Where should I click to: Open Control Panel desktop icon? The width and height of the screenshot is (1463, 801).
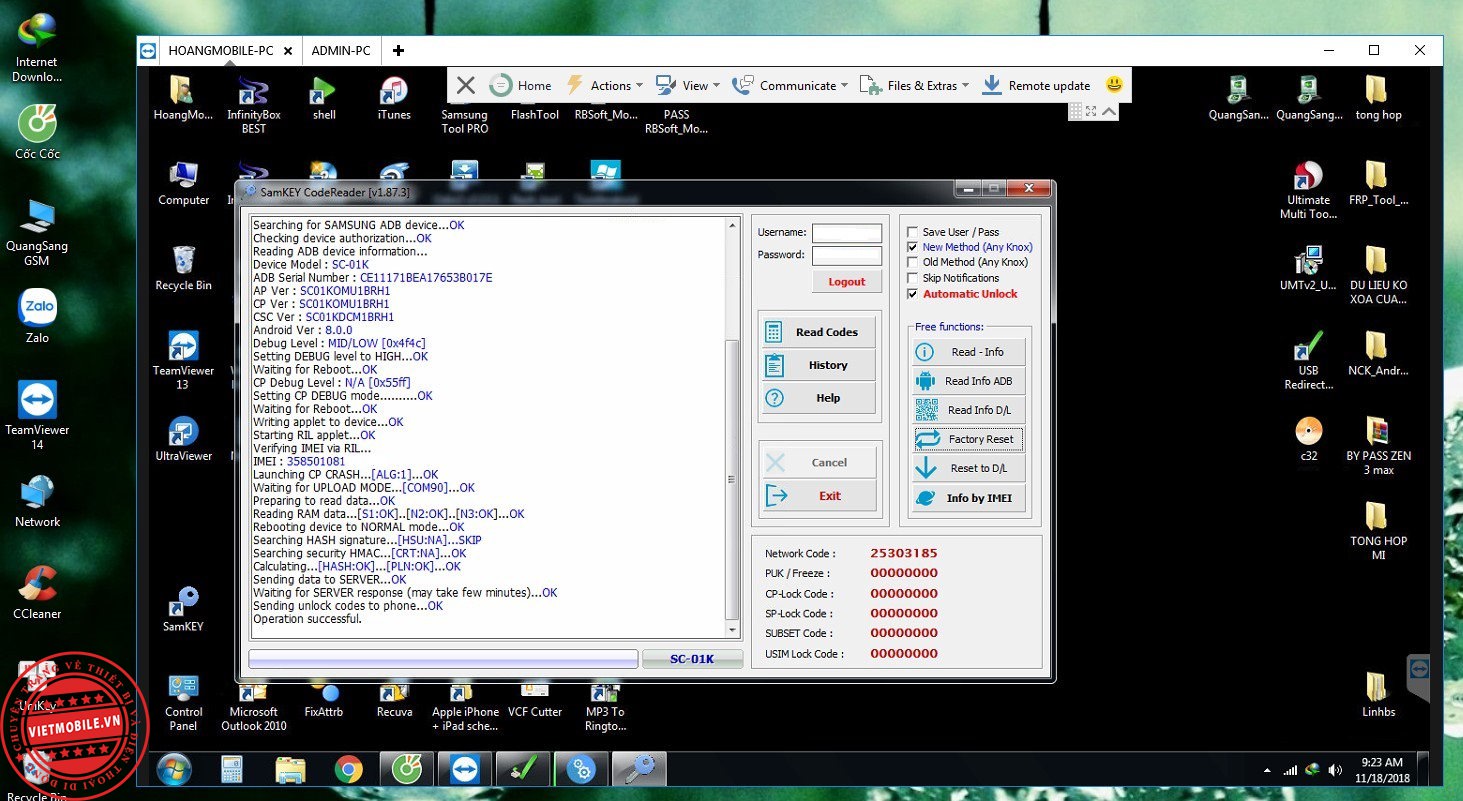pyautogui.click(x=184, y=703)
